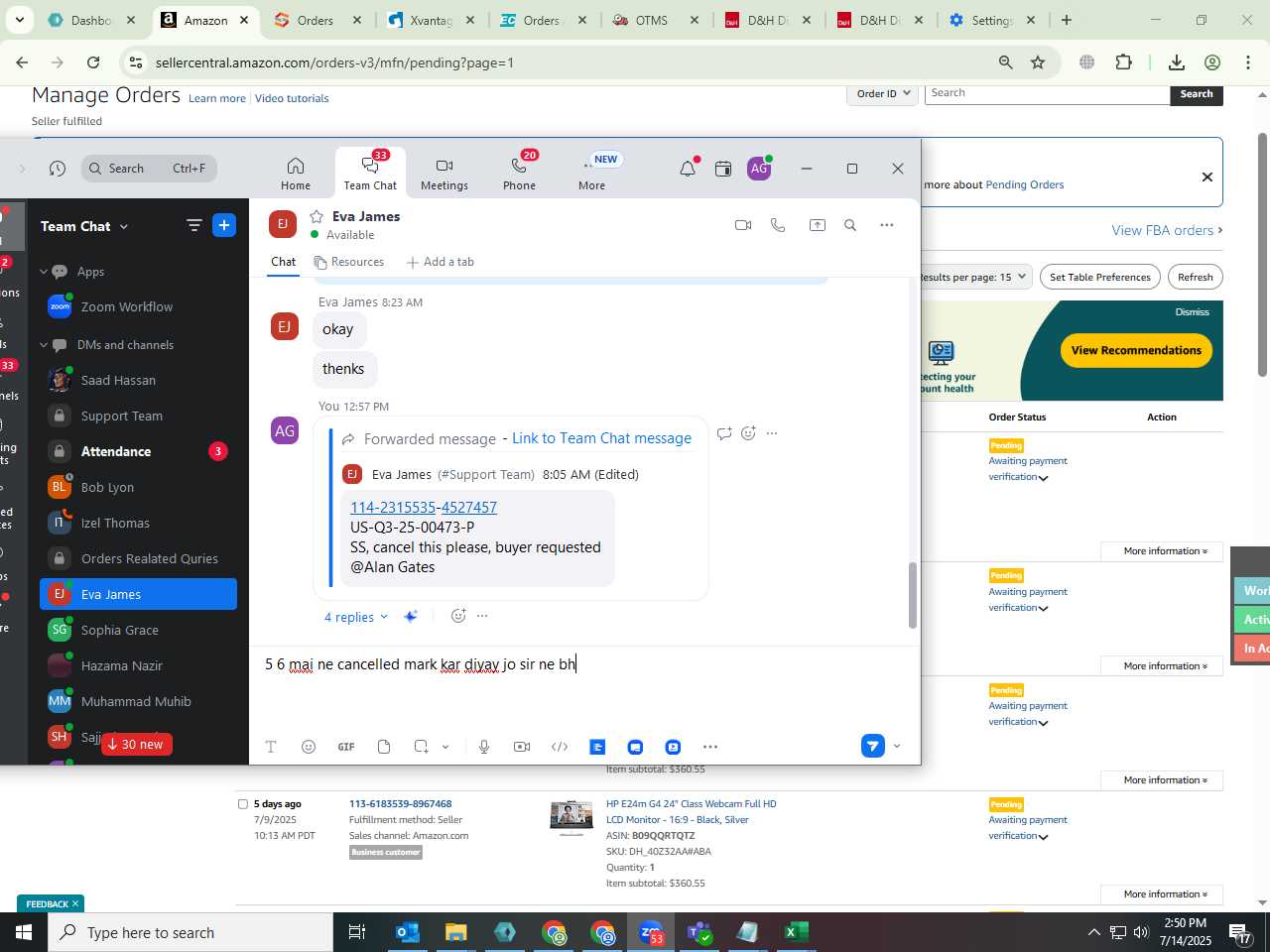
Task: Open chat header more options ellipsis
Action: click(887, 225)
